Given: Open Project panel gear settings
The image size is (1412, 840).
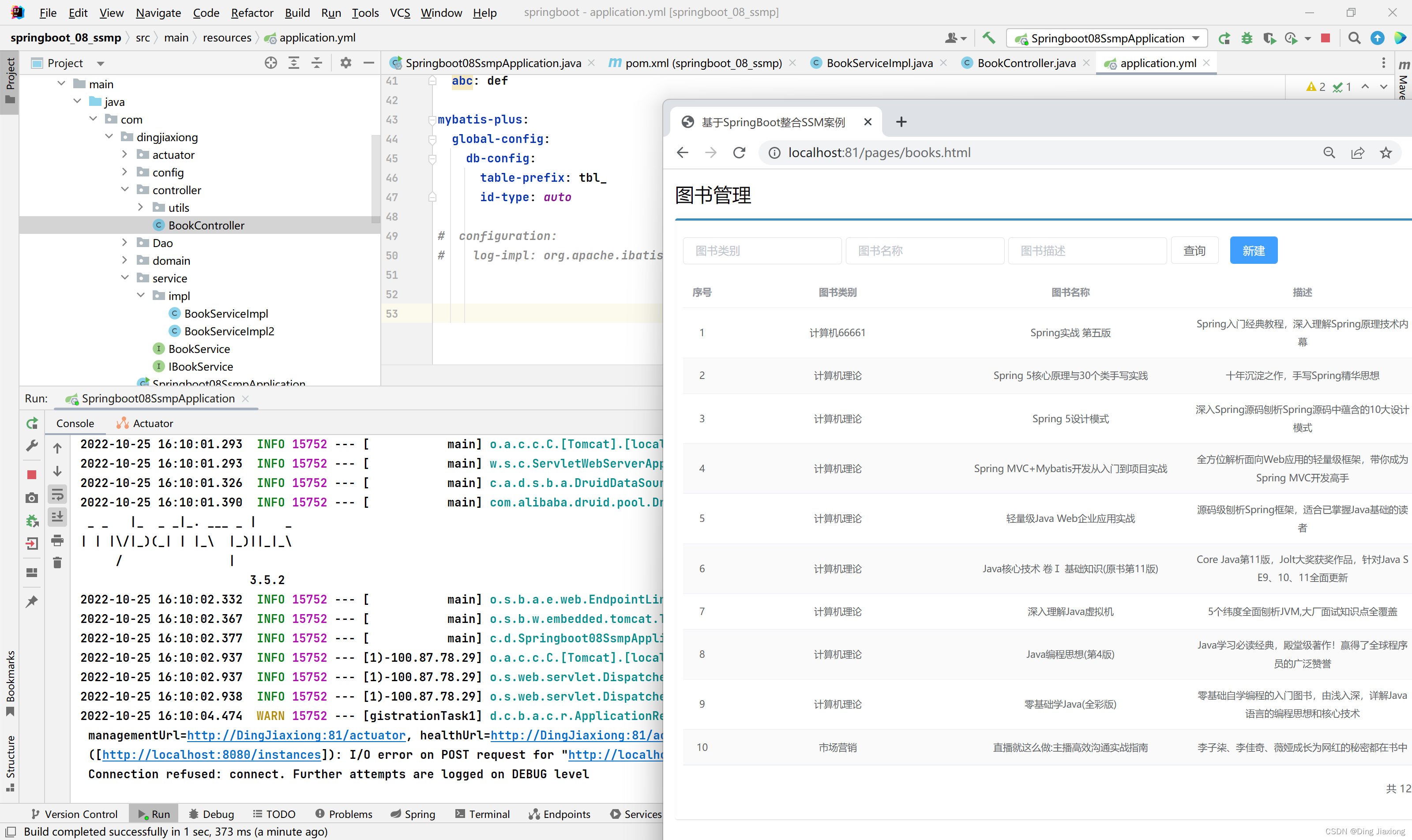Looking at the screenshot, I should [345, 63].
